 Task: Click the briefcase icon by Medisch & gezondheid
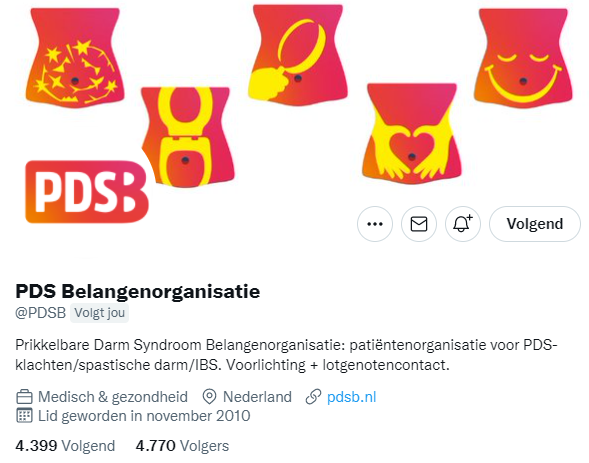pyautogui.click(x=24, y=397)
